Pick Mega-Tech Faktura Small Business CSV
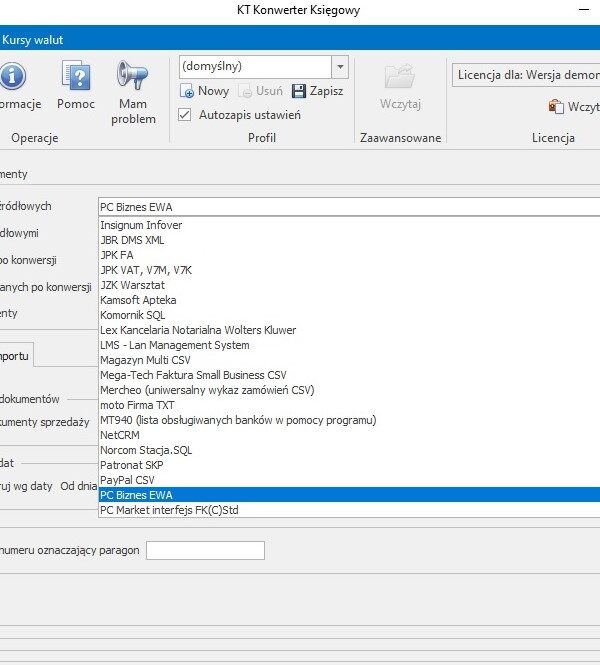 [x=350, y=375]
